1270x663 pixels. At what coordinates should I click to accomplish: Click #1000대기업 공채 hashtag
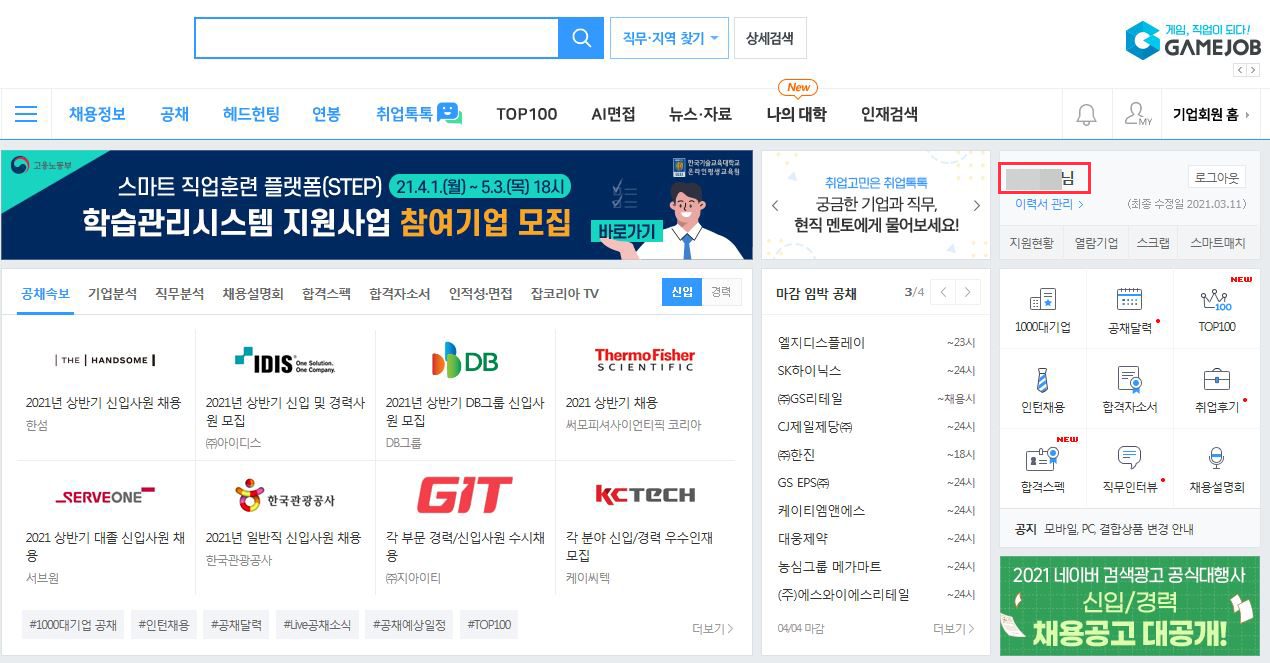pyautogui.click(x=73, y=625)
